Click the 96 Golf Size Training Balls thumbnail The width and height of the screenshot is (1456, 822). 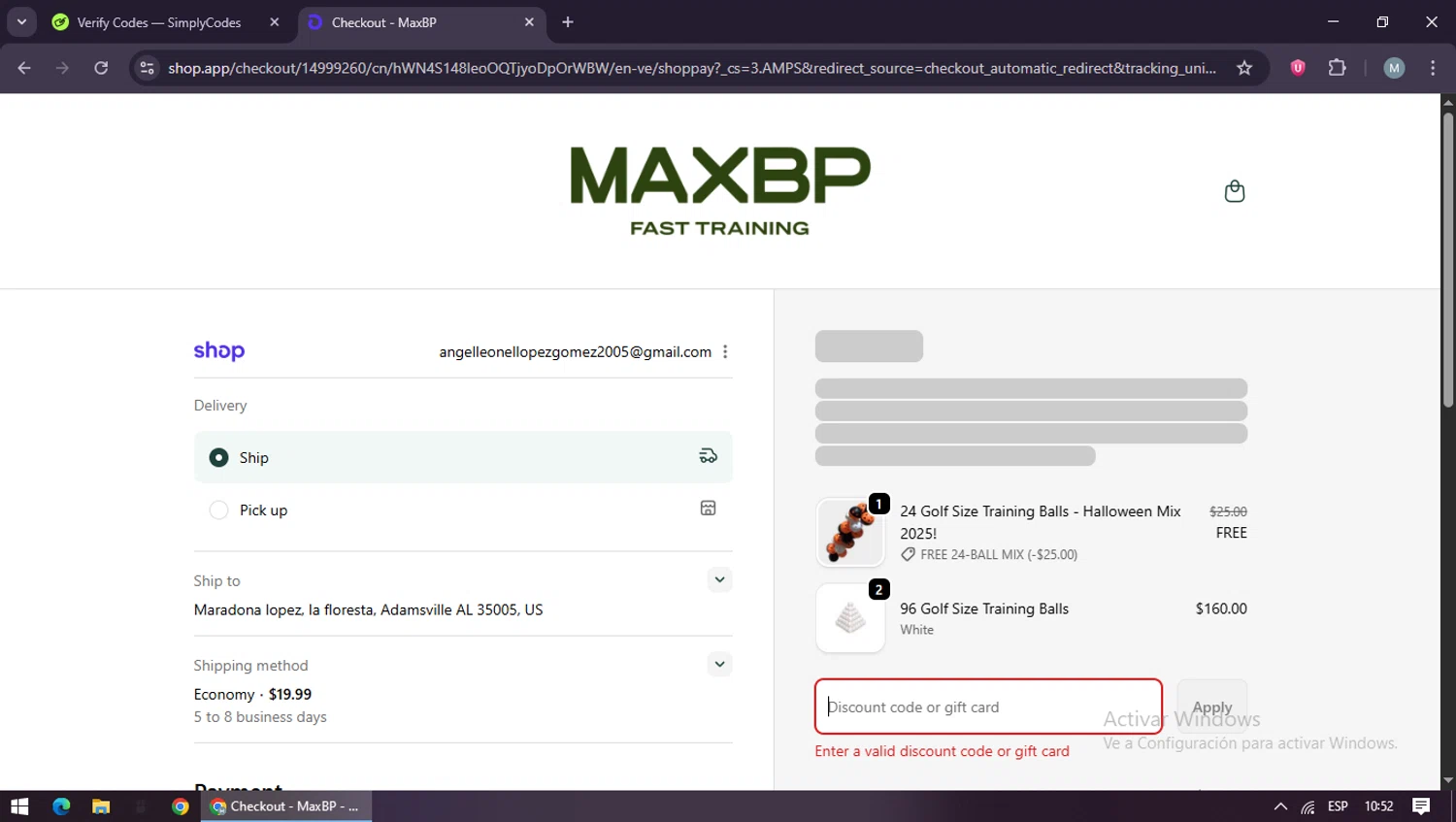coord(850,618)
